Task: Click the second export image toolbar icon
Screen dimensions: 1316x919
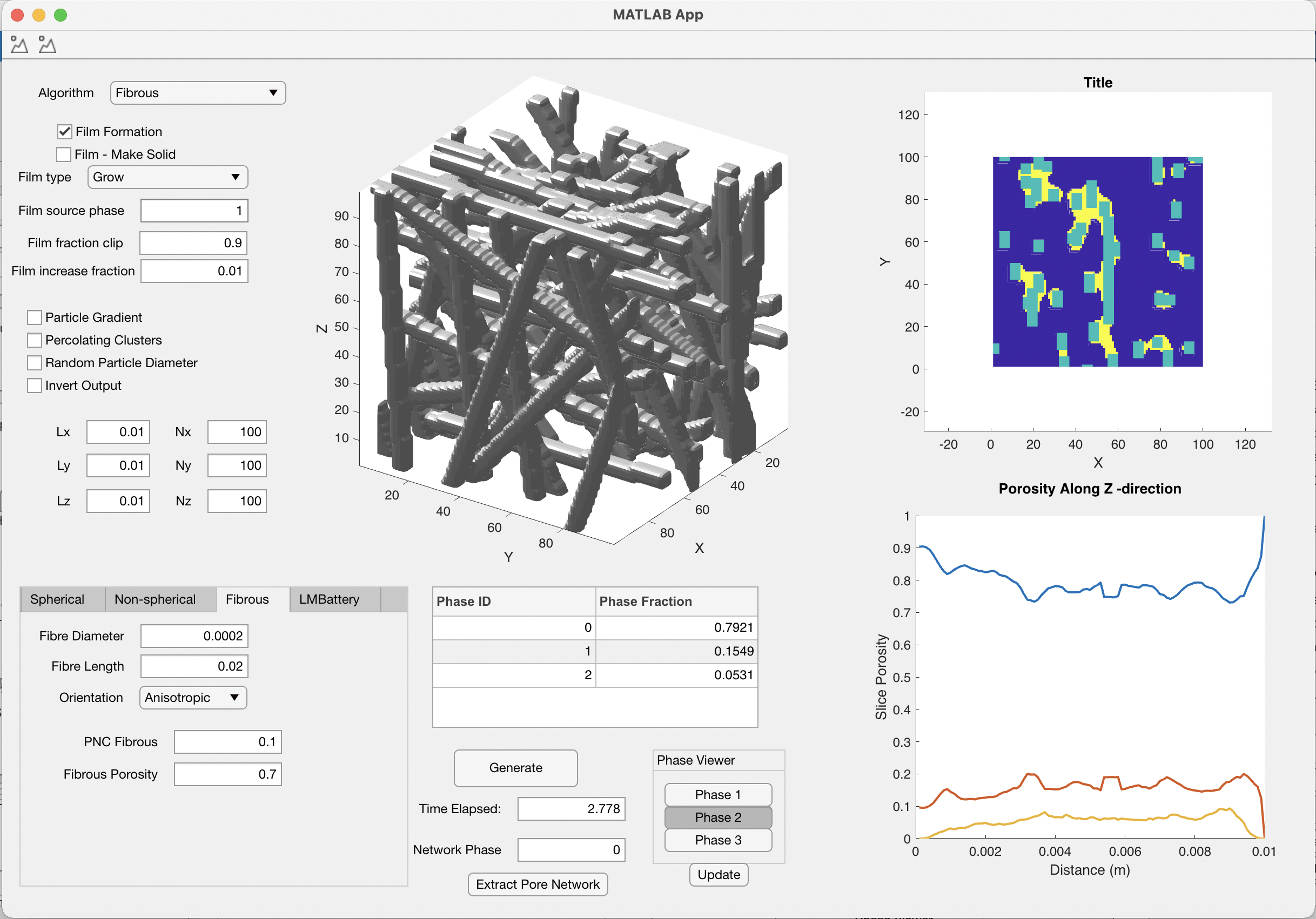Action: pos(46,45)
